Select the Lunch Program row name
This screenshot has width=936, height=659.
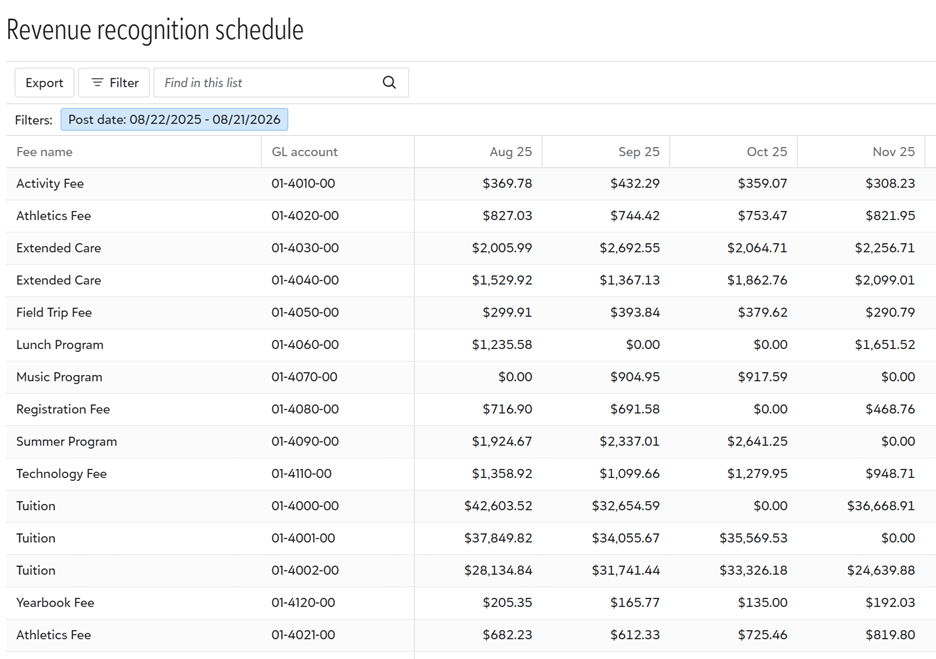[x=60, y=344]
